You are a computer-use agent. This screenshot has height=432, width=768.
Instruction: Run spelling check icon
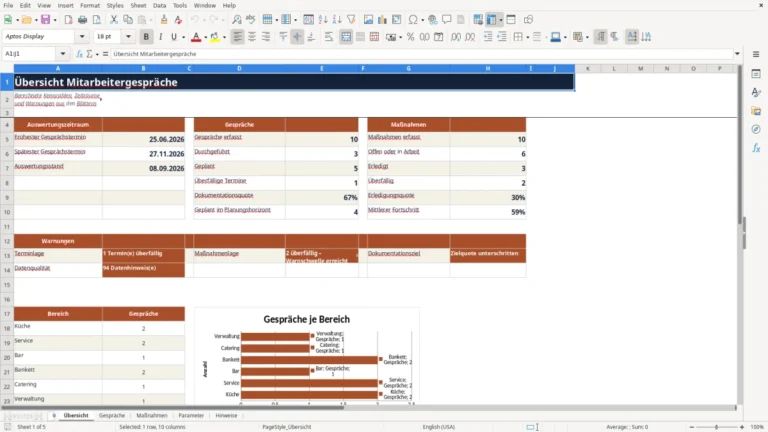click(251, 20)
